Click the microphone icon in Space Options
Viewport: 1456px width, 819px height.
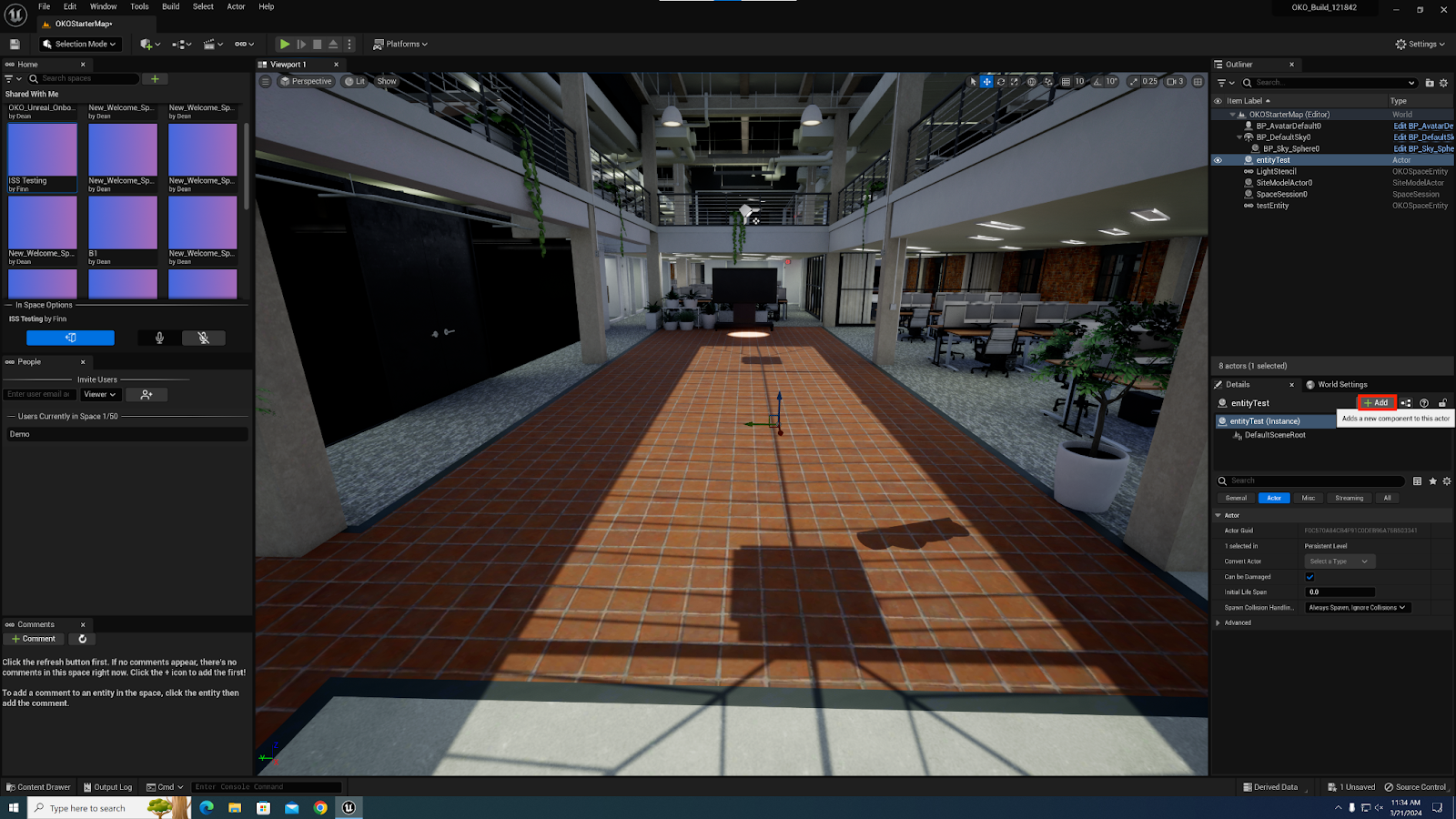(x=159, y=338)
